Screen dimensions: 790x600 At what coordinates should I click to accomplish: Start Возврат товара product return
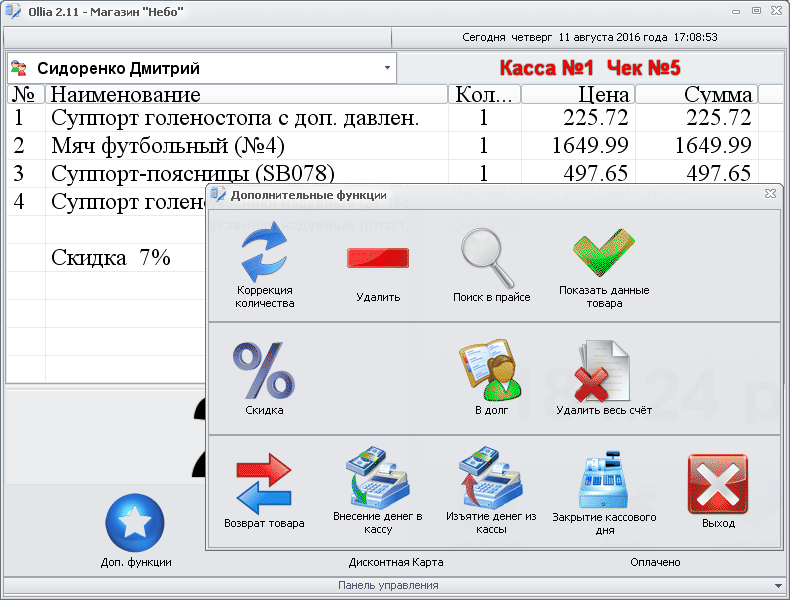coord(264,490)
